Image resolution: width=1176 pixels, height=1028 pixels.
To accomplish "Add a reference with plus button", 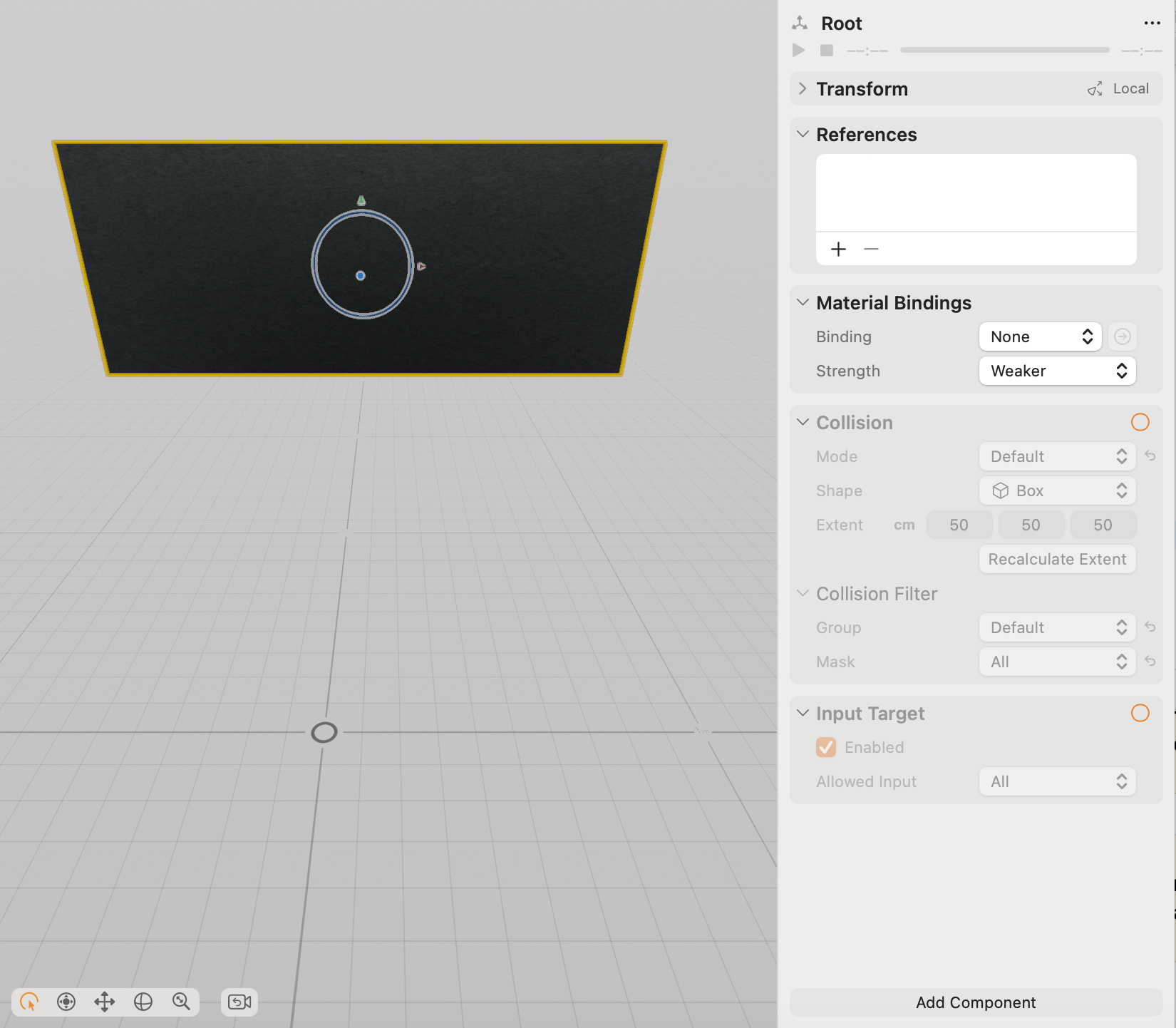I will tap(838, 249).
